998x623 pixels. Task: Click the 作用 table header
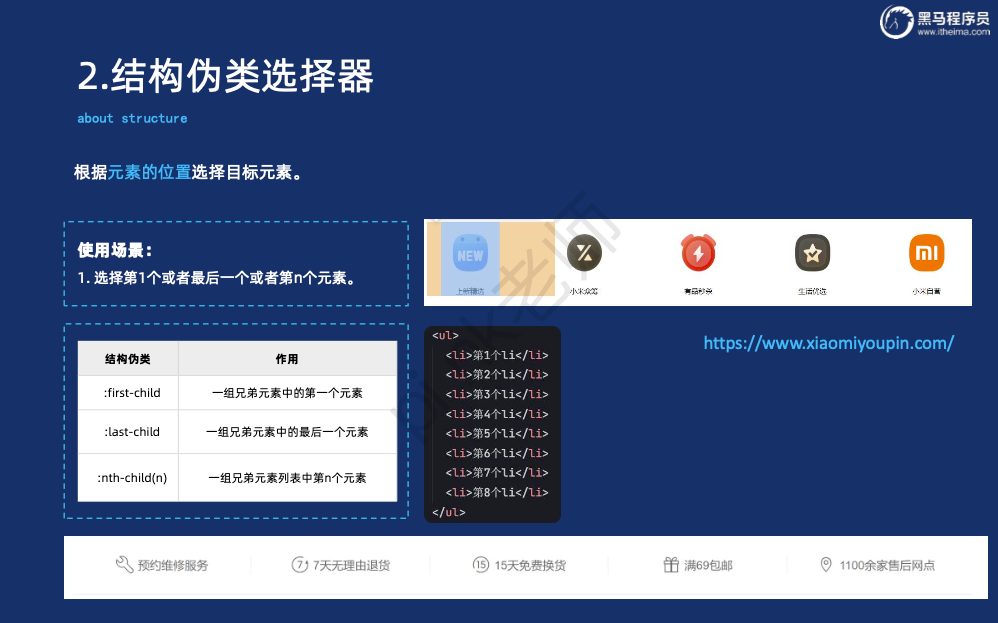287,359
